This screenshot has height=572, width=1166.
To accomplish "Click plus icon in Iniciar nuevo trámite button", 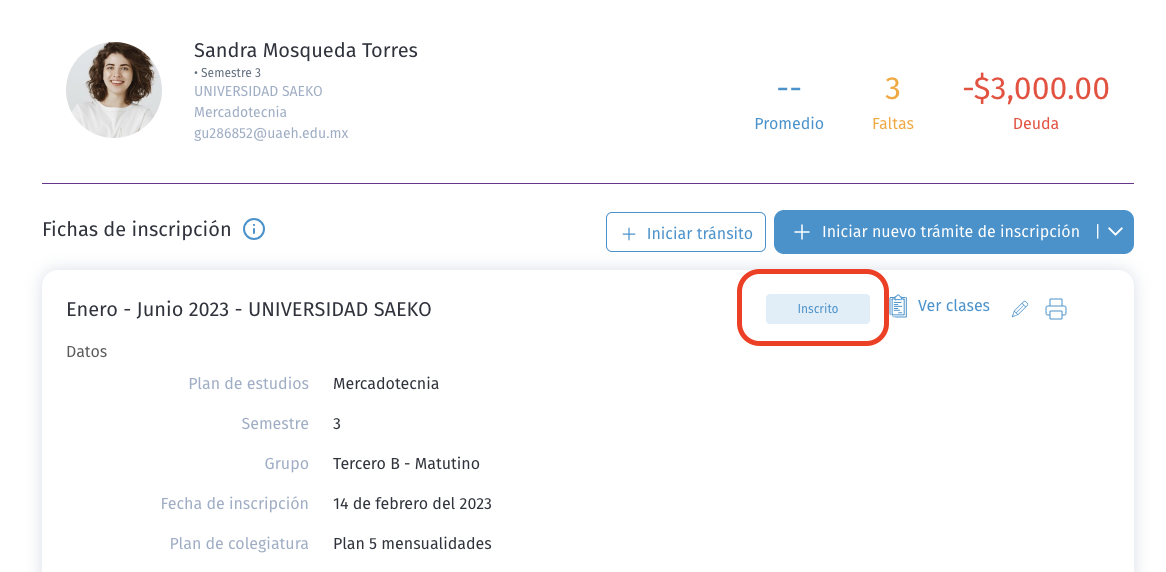I will (x=802, y=232).
